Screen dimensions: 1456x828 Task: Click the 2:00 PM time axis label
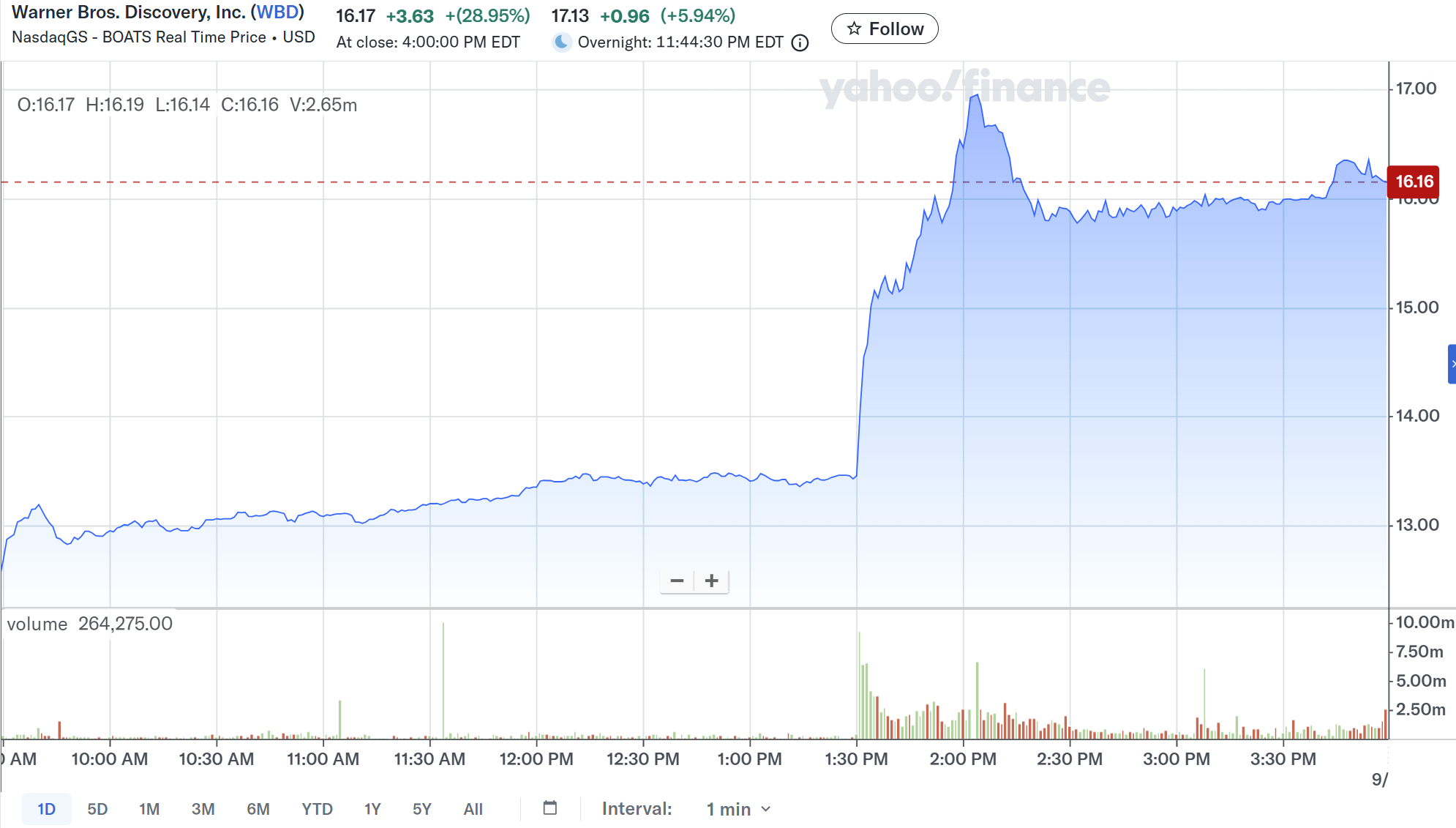tap(963, 759)
